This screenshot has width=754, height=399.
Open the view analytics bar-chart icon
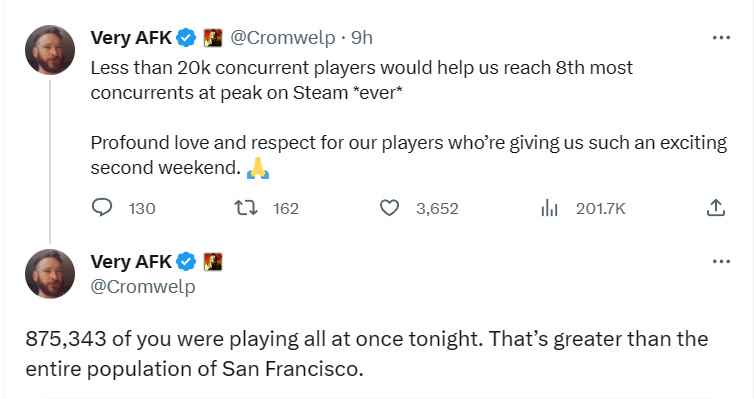(549, 208)
